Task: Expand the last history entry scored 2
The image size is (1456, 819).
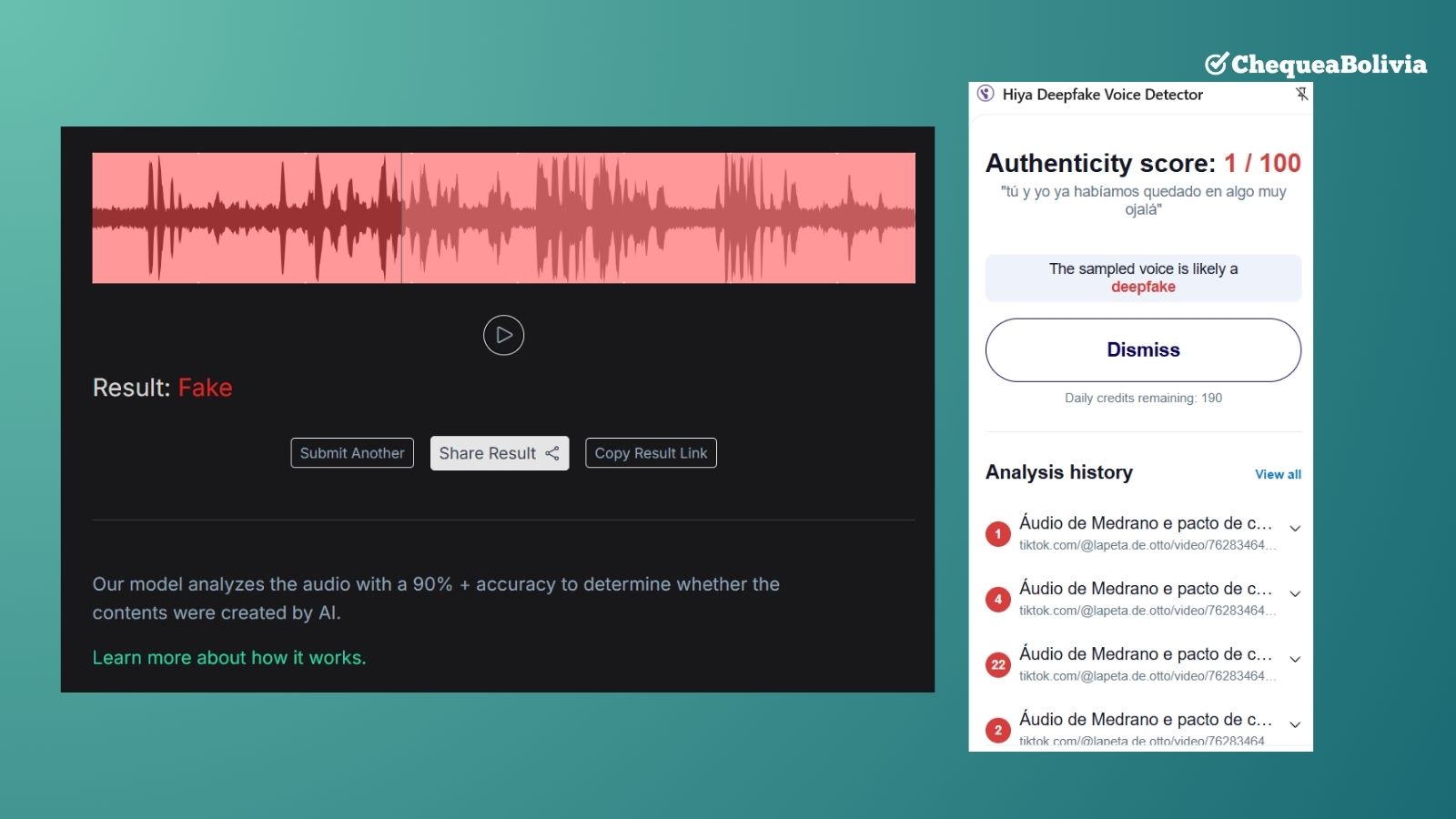Action: [x=1295, y=725]
